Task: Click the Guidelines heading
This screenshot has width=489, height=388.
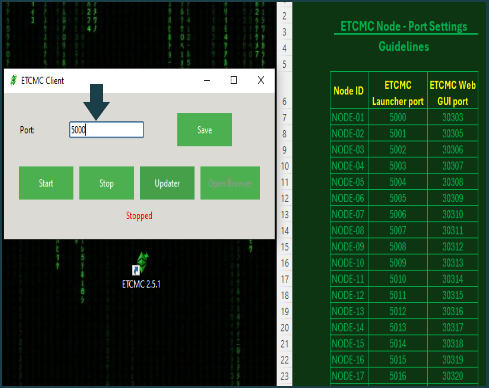Action: click(x=404, y=46)
